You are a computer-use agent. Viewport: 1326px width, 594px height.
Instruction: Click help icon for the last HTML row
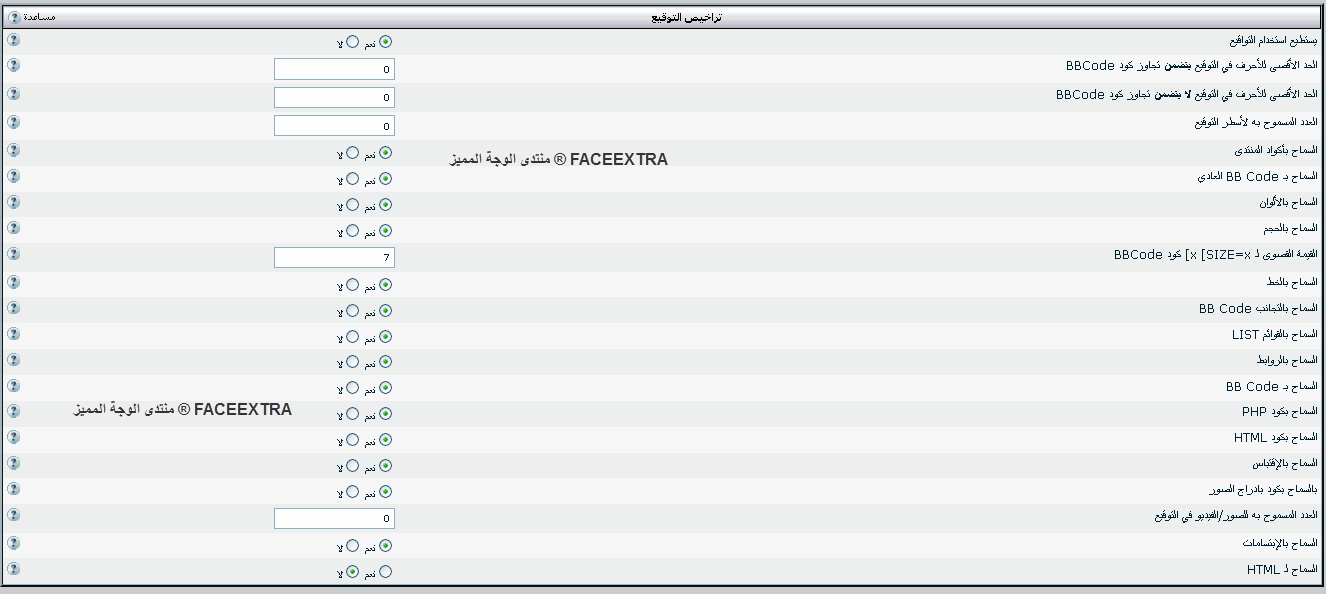pyautogui.click(x=13, y=568)
